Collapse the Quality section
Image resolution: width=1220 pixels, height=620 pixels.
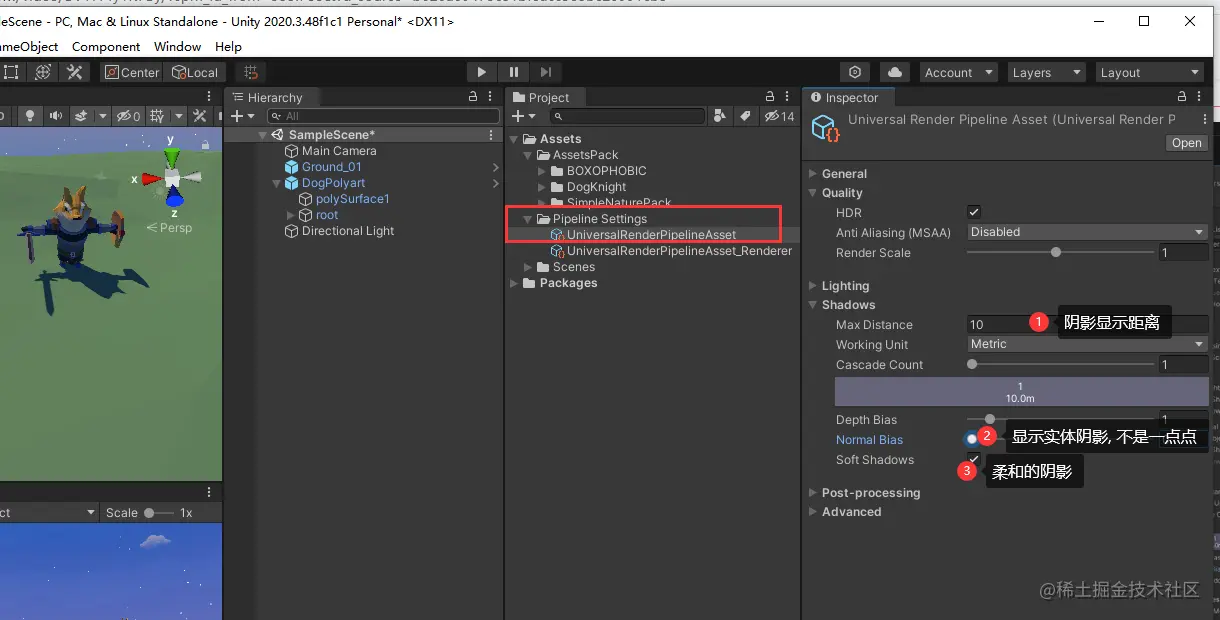click(812, 193)
